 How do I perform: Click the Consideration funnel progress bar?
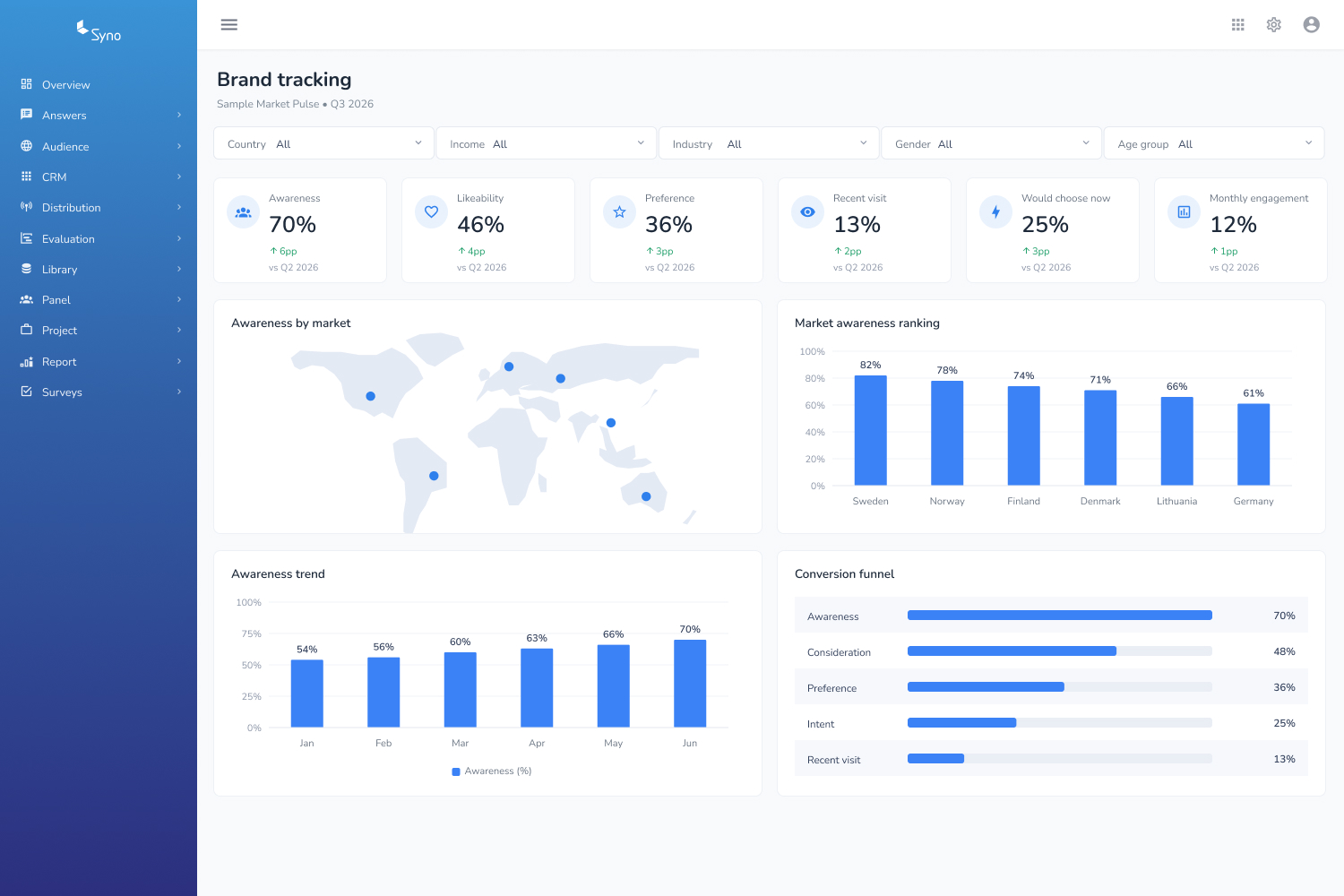(1059, 651)
